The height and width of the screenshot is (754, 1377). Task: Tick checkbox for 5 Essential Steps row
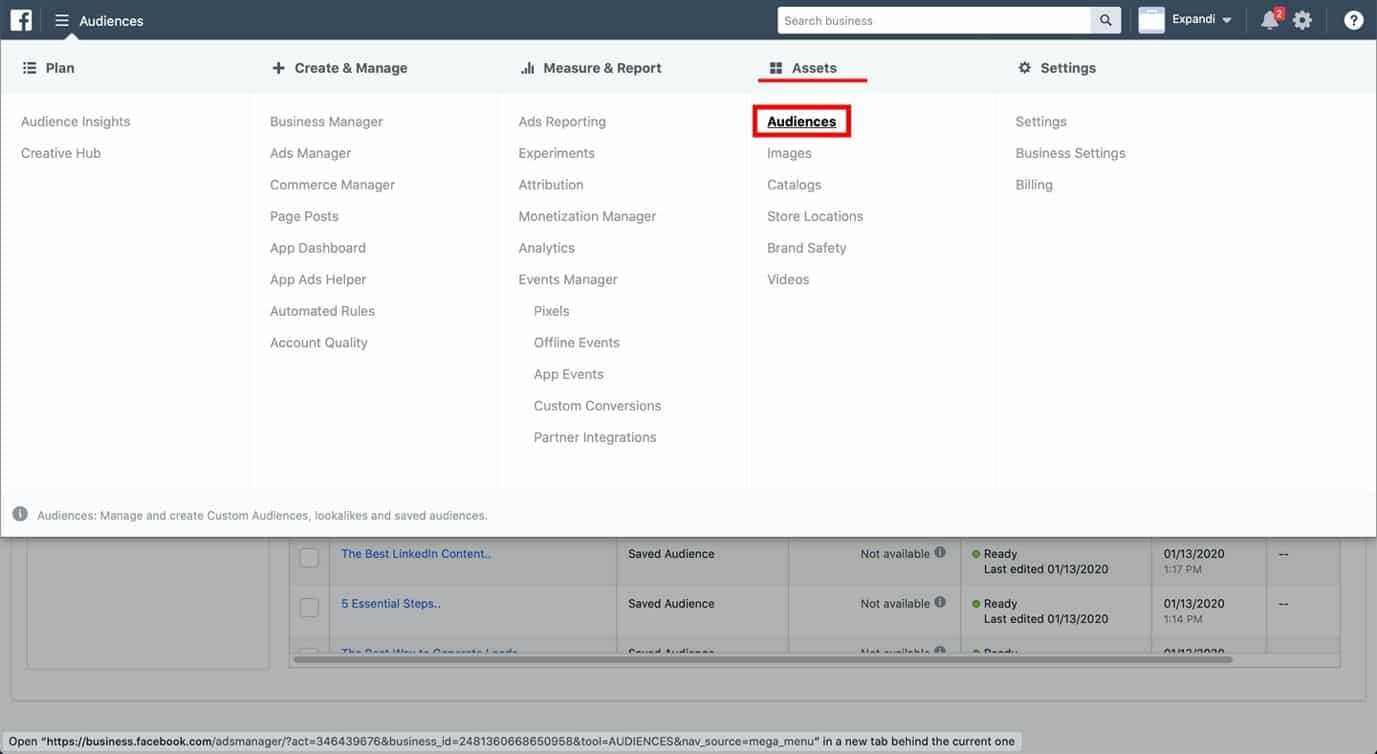(x=309, y=607)
